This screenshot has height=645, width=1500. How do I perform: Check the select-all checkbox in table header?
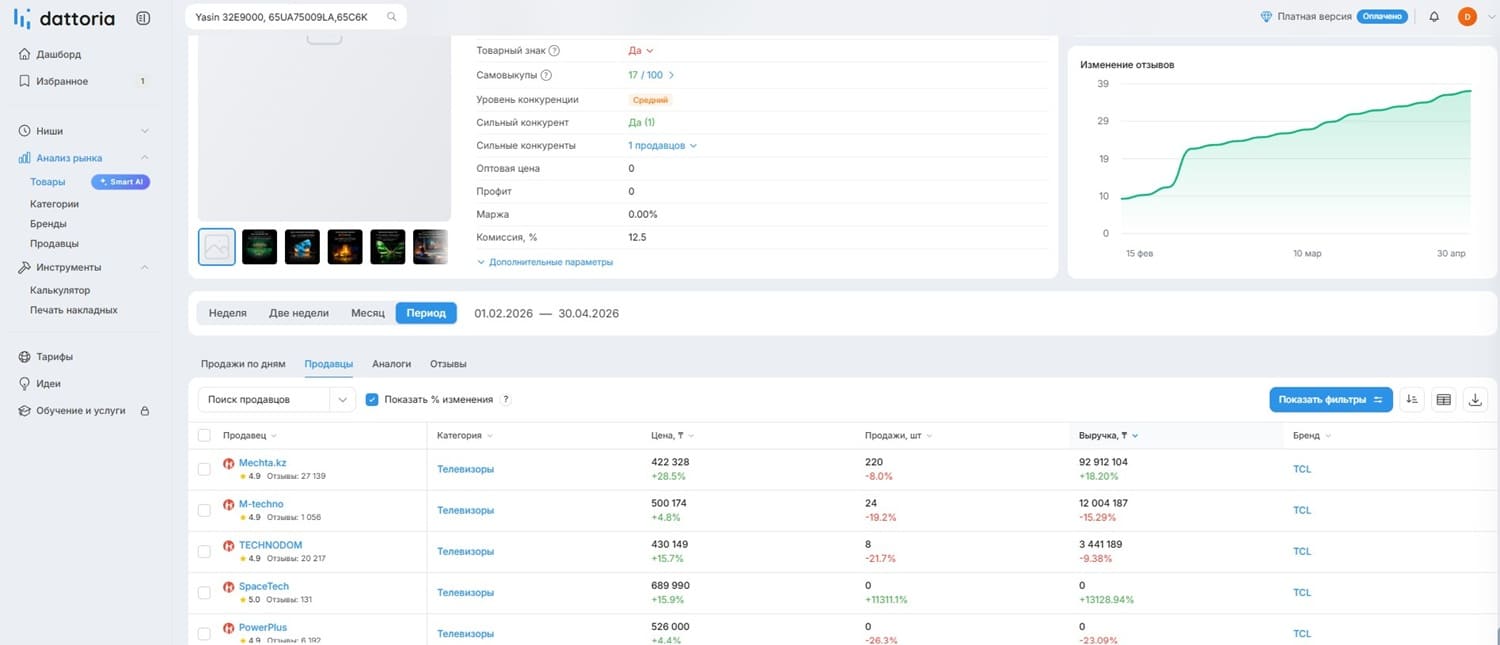pos(205,436)
